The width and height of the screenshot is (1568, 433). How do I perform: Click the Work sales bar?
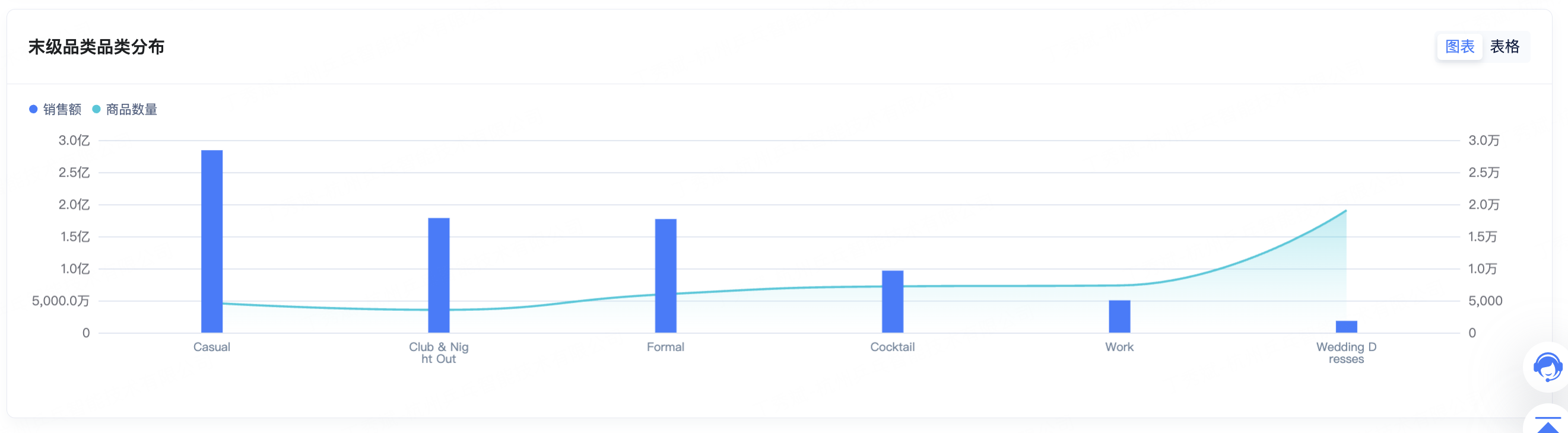click(1119, 316)
